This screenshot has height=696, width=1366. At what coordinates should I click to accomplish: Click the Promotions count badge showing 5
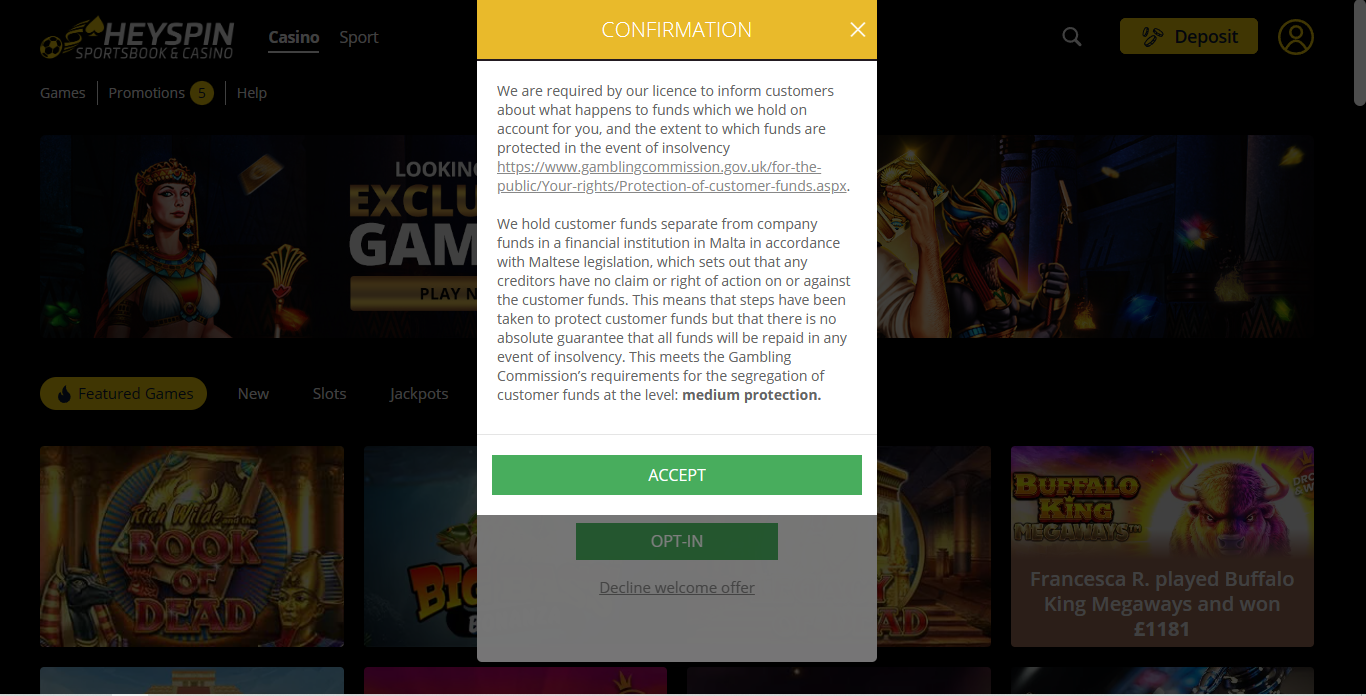[202, 93]
